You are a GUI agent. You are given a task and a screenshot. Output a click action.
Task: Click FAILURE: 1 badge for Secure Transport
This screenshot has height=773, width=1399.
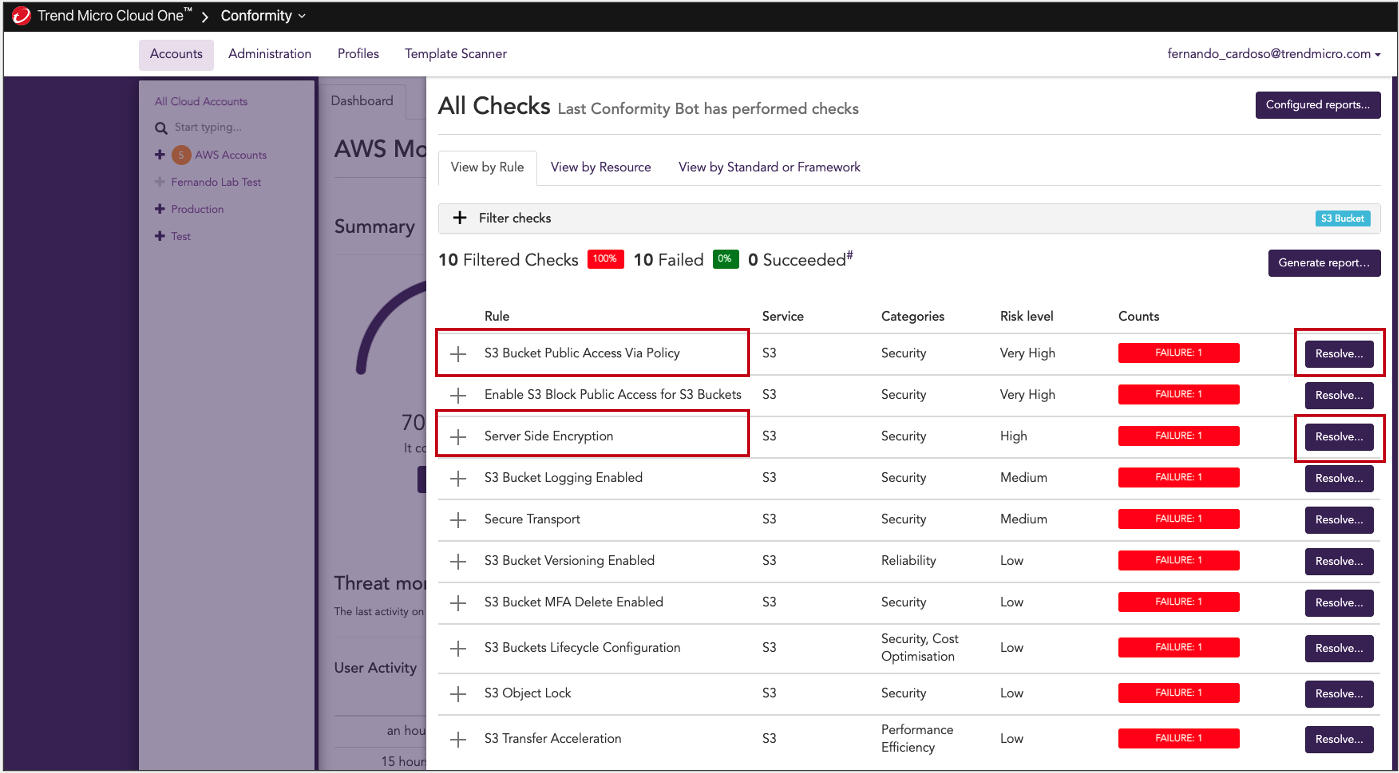point(1179,519)
